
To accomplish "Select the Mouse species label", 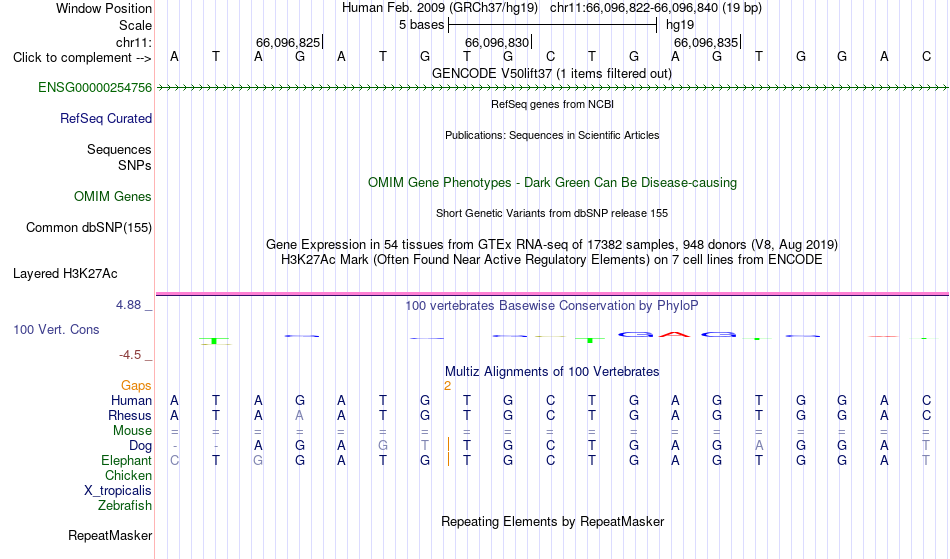I will (132, 431).
